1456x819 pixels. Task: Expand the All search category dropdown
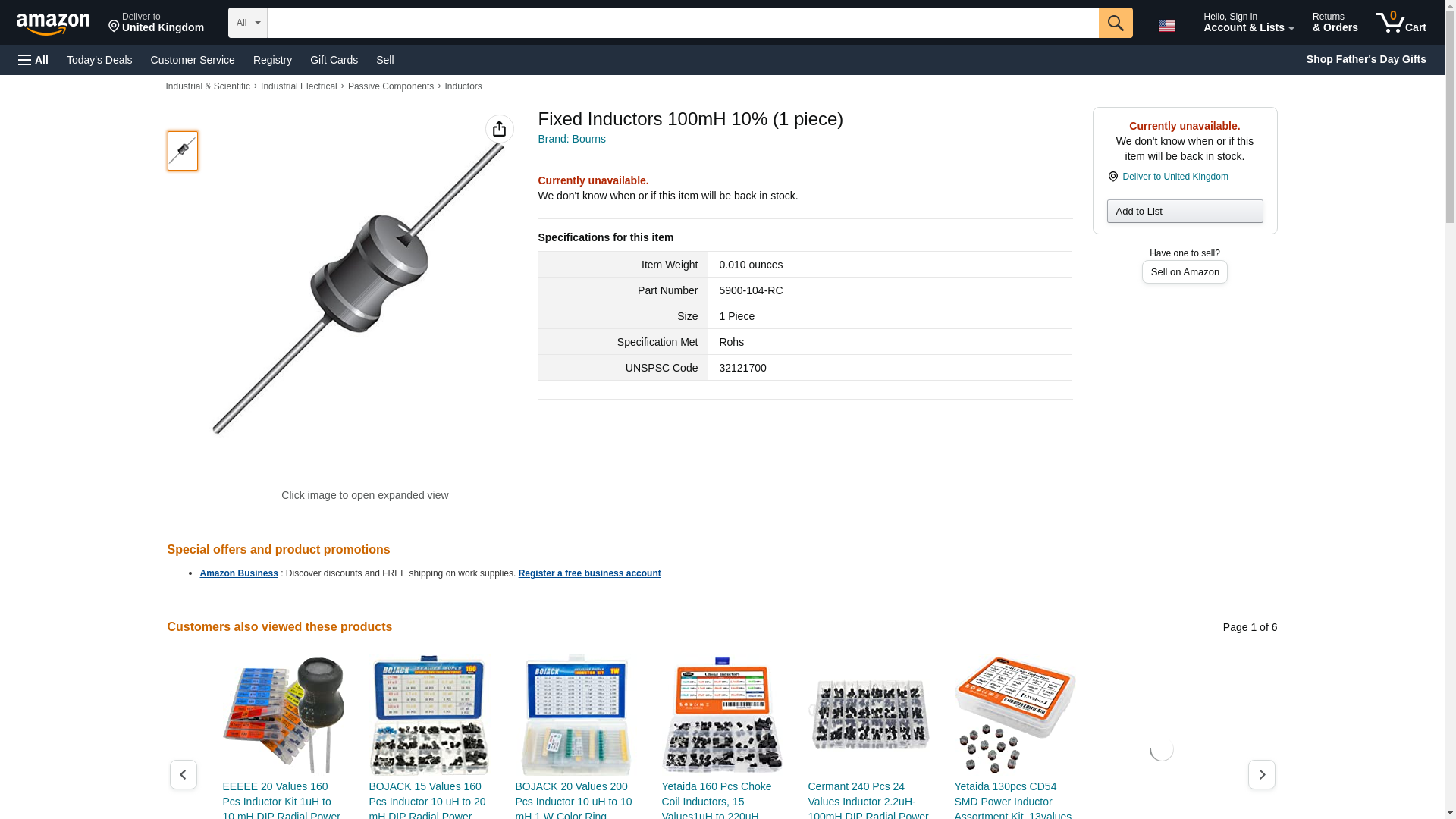tap(248, 23)
